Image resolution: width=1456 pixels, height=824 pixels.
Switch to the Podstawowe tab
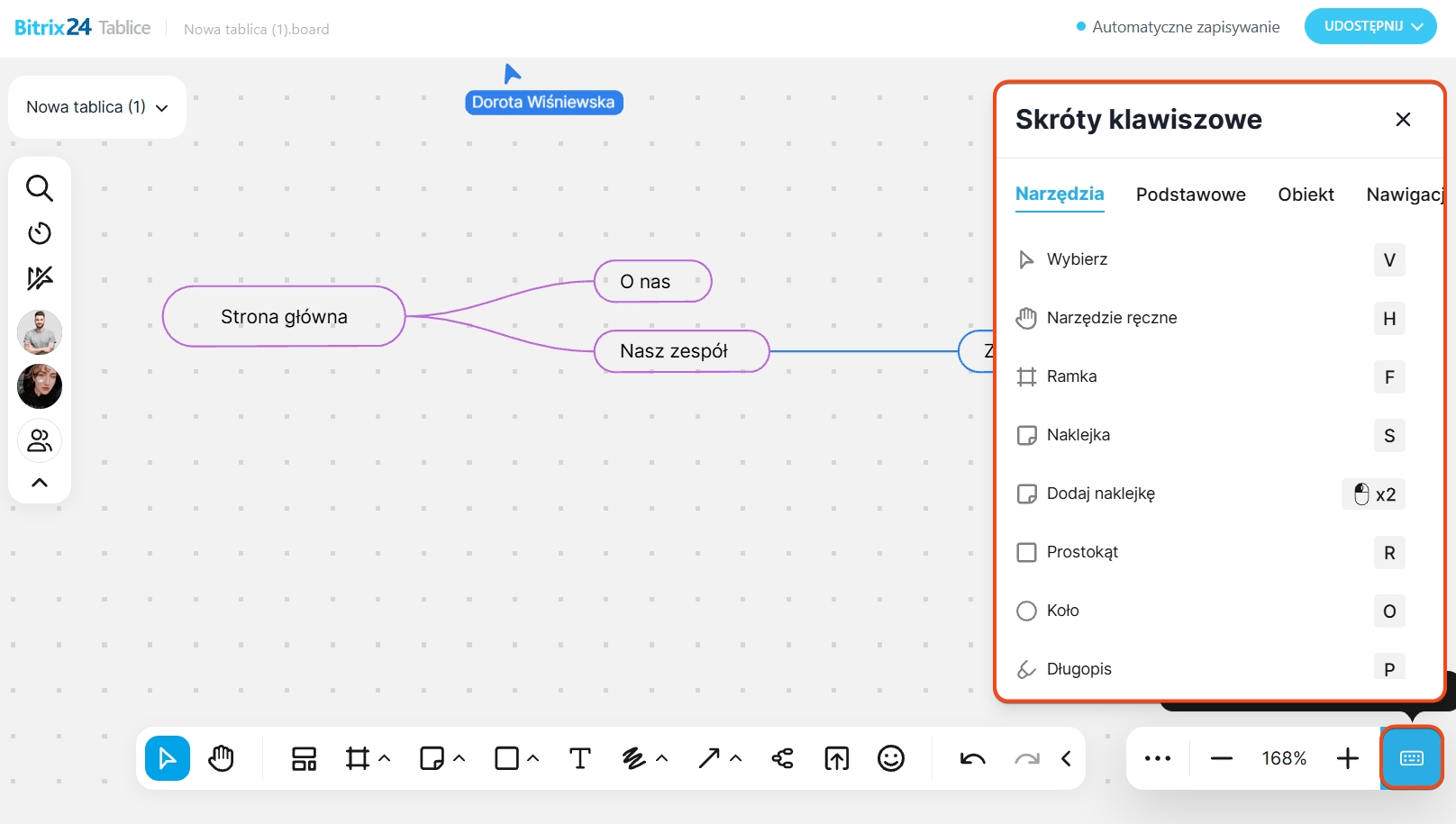(x=1190, y=195)
